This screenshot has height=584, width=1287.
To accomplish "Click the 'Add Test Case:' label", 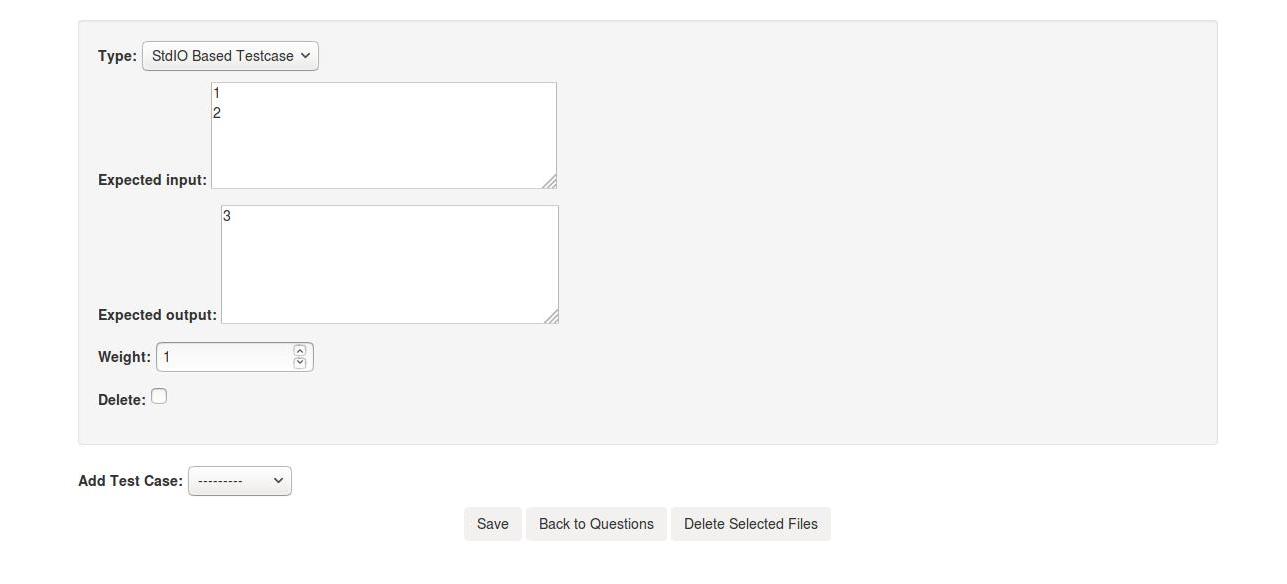I will tap(130, 481).
